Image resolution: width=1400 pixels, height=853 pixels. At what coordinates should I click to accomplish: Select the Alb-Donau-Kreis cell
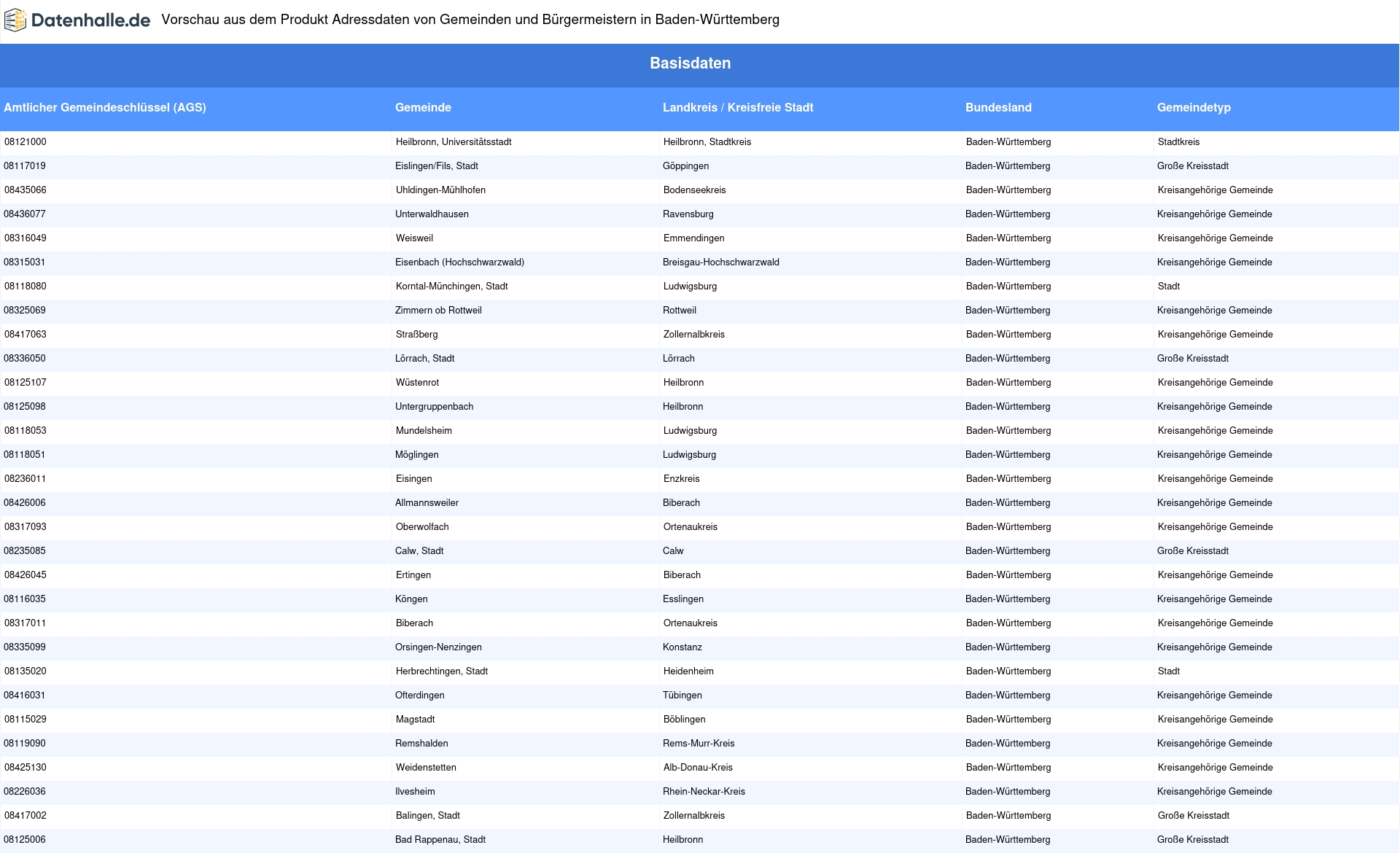698,768
